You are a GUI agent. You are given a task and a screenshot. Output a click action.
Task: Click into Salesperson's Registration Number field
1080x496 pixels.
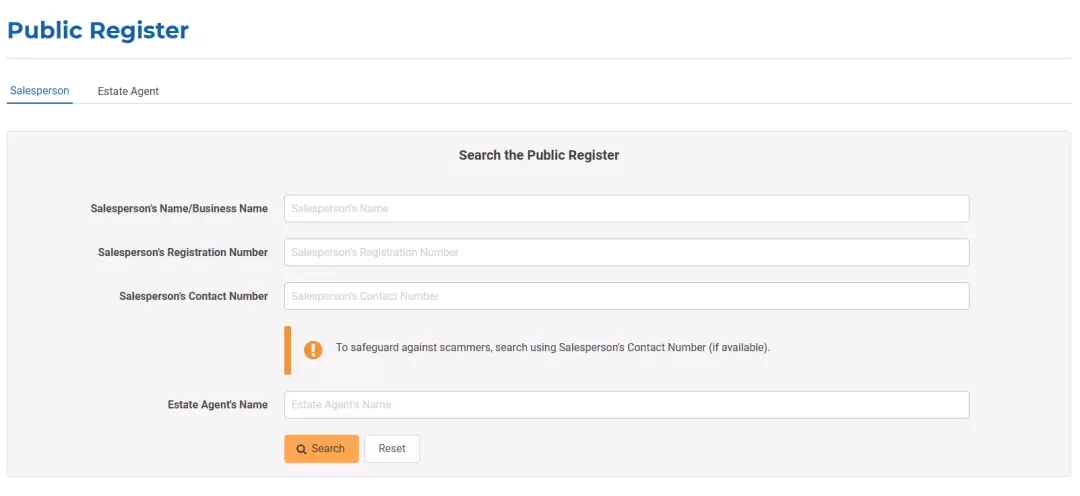pos(627,252)
